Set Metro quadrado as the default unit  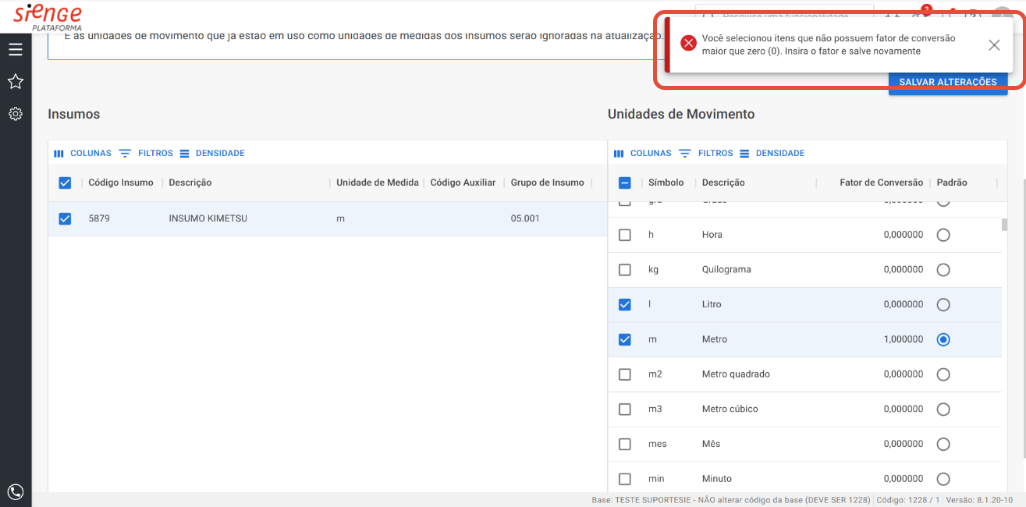(x=943, y=374)
